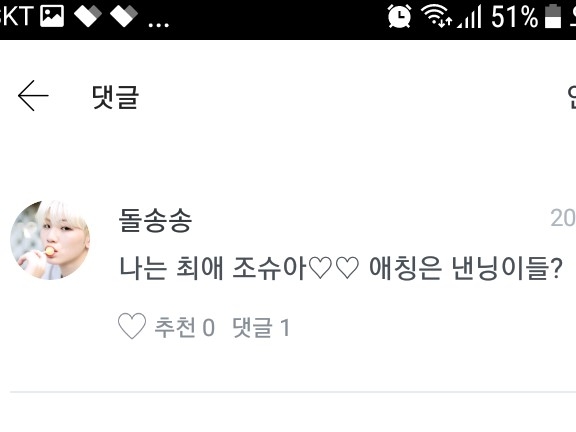The height and width of the screenshot is (432, 576).
Task: Tap the three dots overflow in status bar
Action: point(159,25)
